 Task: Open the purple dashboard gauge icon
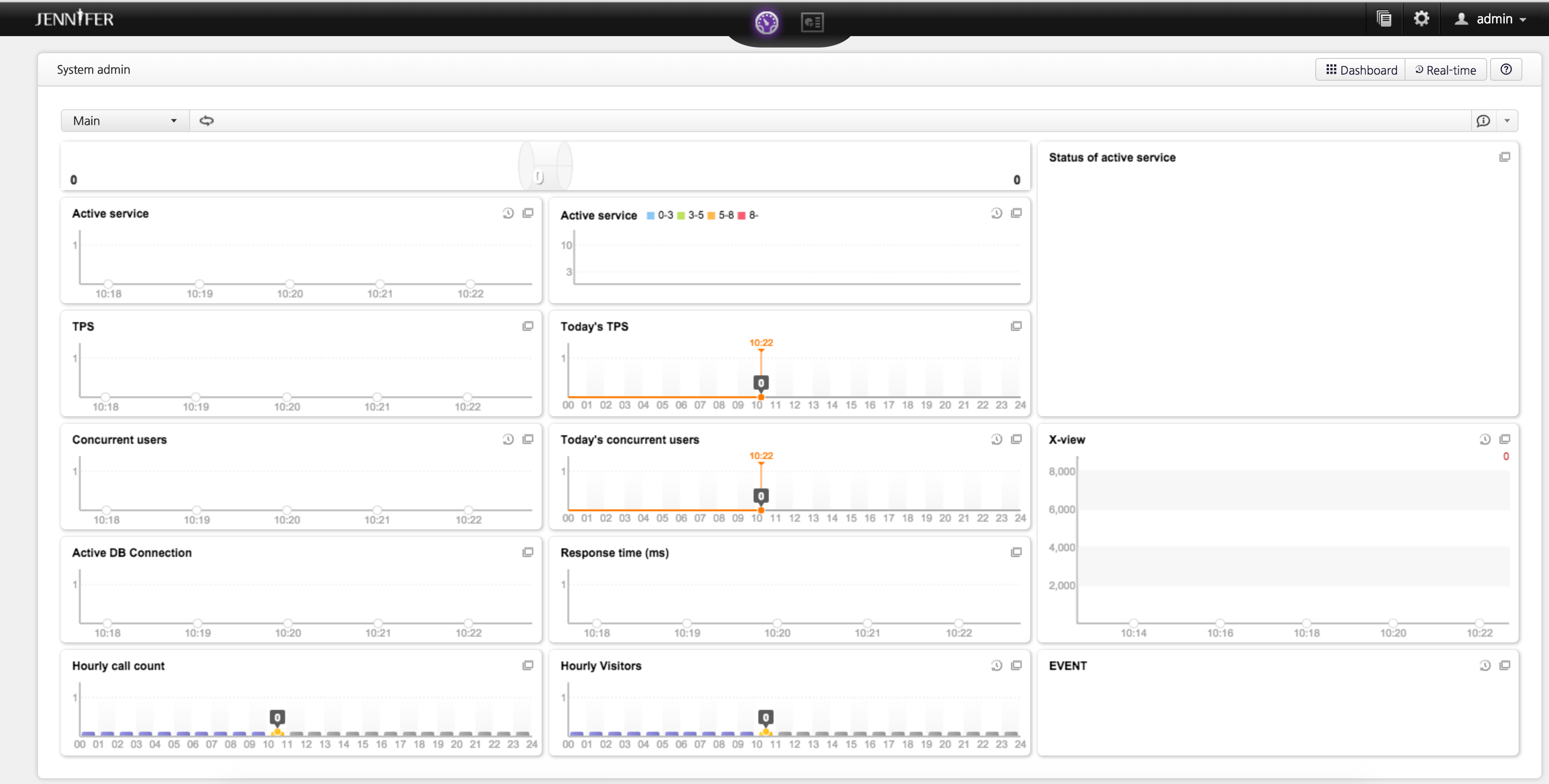click(x=766, y=22)
